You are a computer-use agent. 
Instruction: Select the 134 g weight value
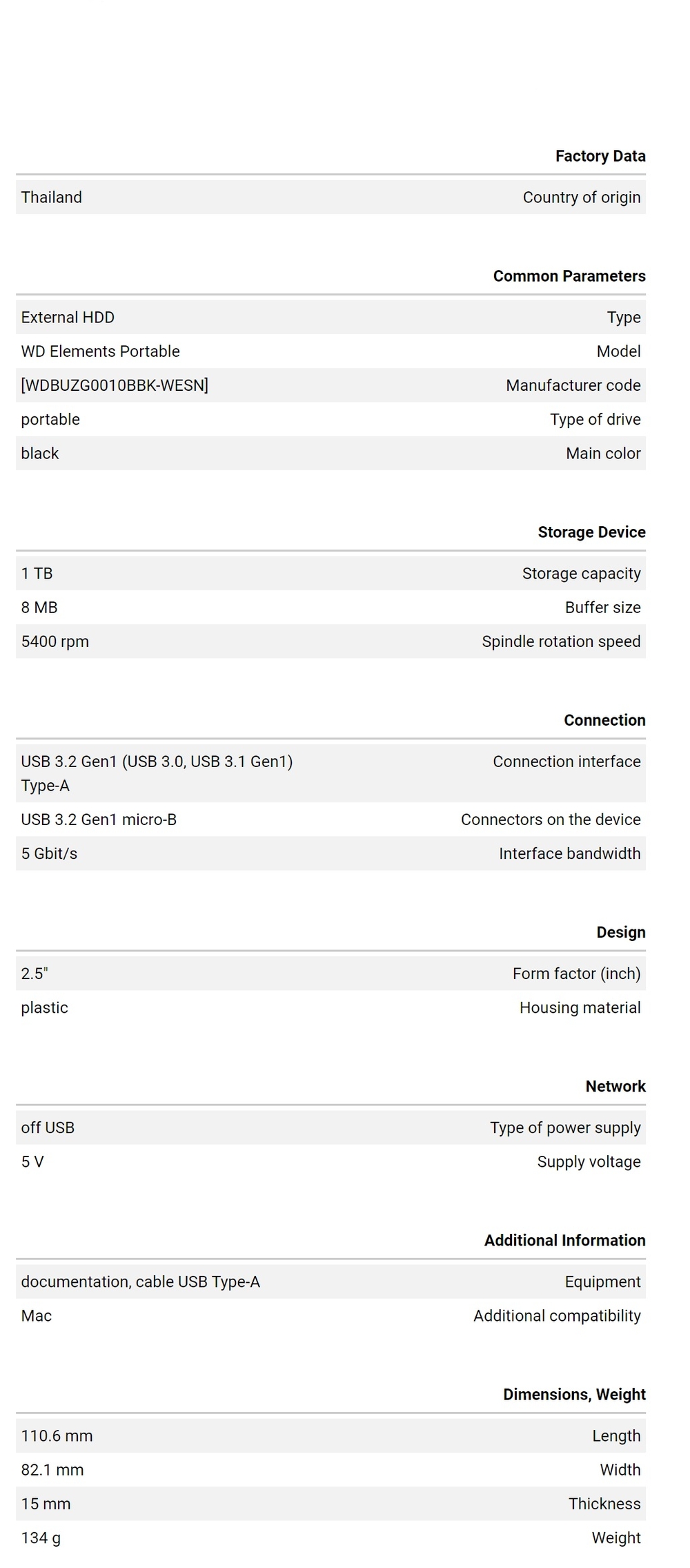tap(41, 1538)
